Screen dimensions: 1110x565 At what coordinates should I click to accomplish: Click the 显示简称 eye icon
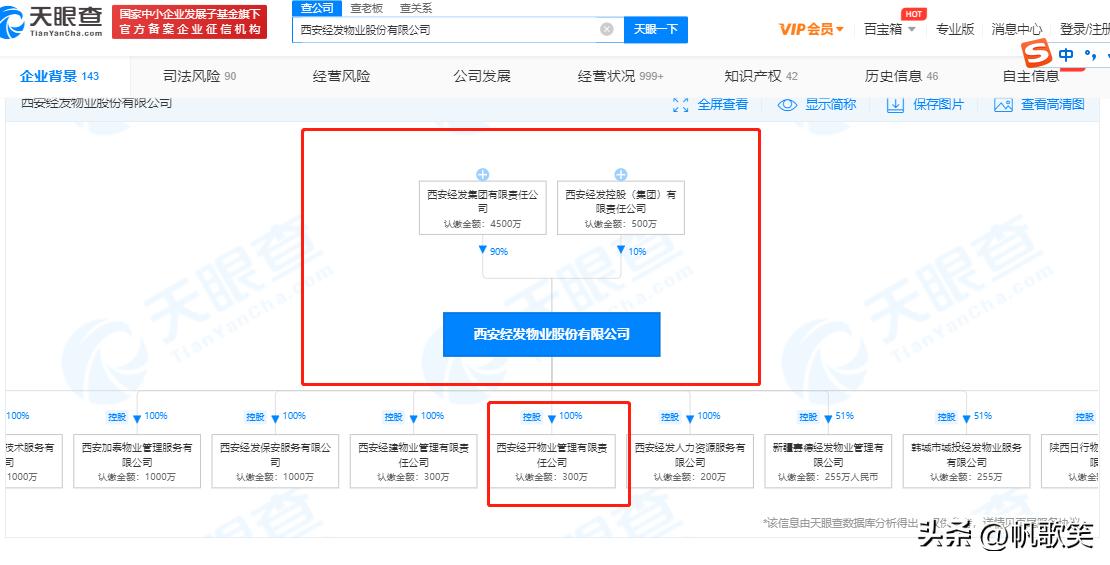pyautogui.click(x=787, y=105)
